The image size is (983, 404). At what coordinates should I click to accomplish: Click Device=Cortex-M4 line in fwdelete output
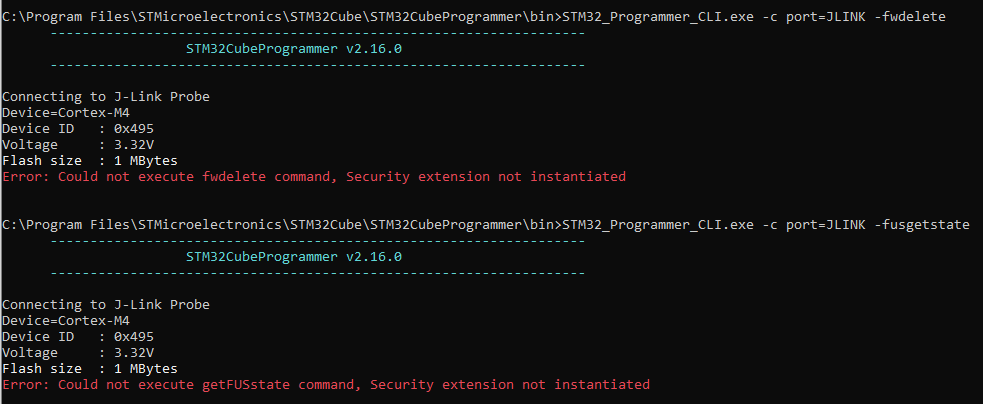coord(65,113)
